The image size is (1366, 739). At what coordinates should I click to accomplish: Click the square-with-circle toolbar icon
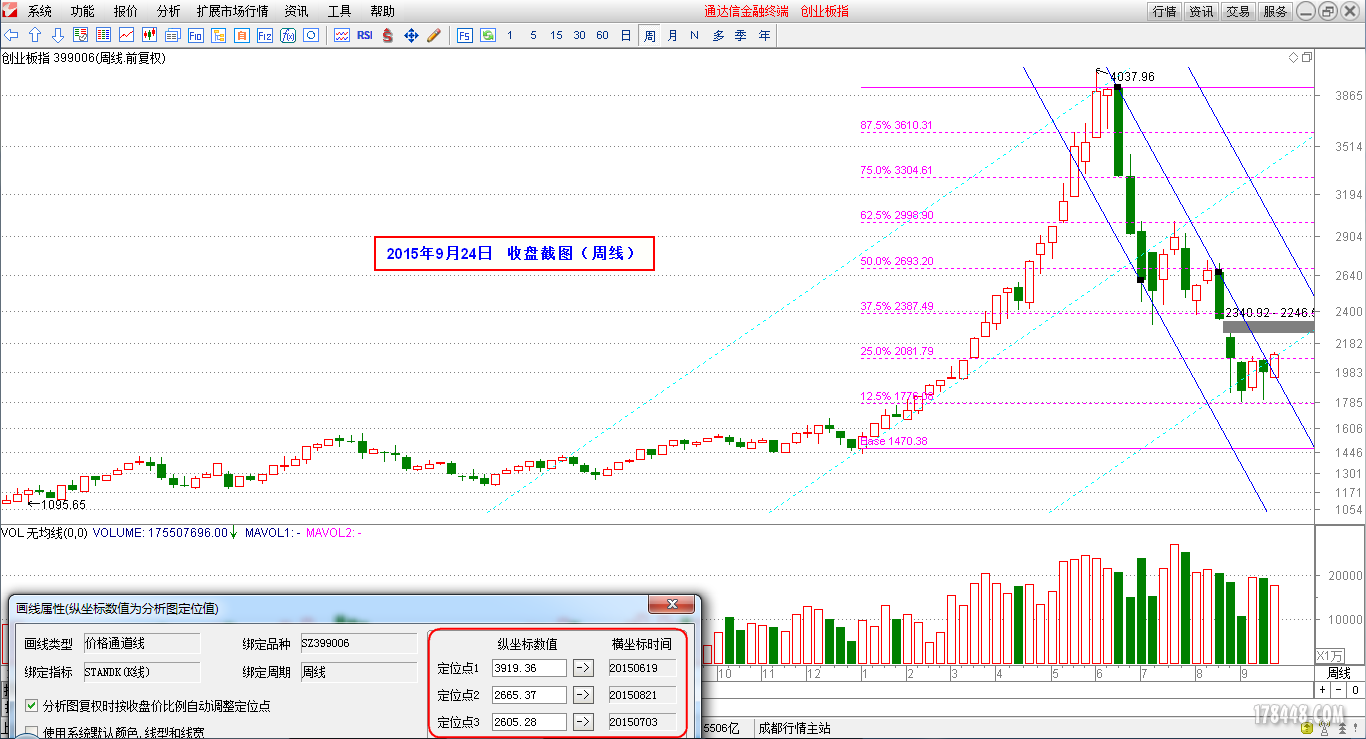310,35
